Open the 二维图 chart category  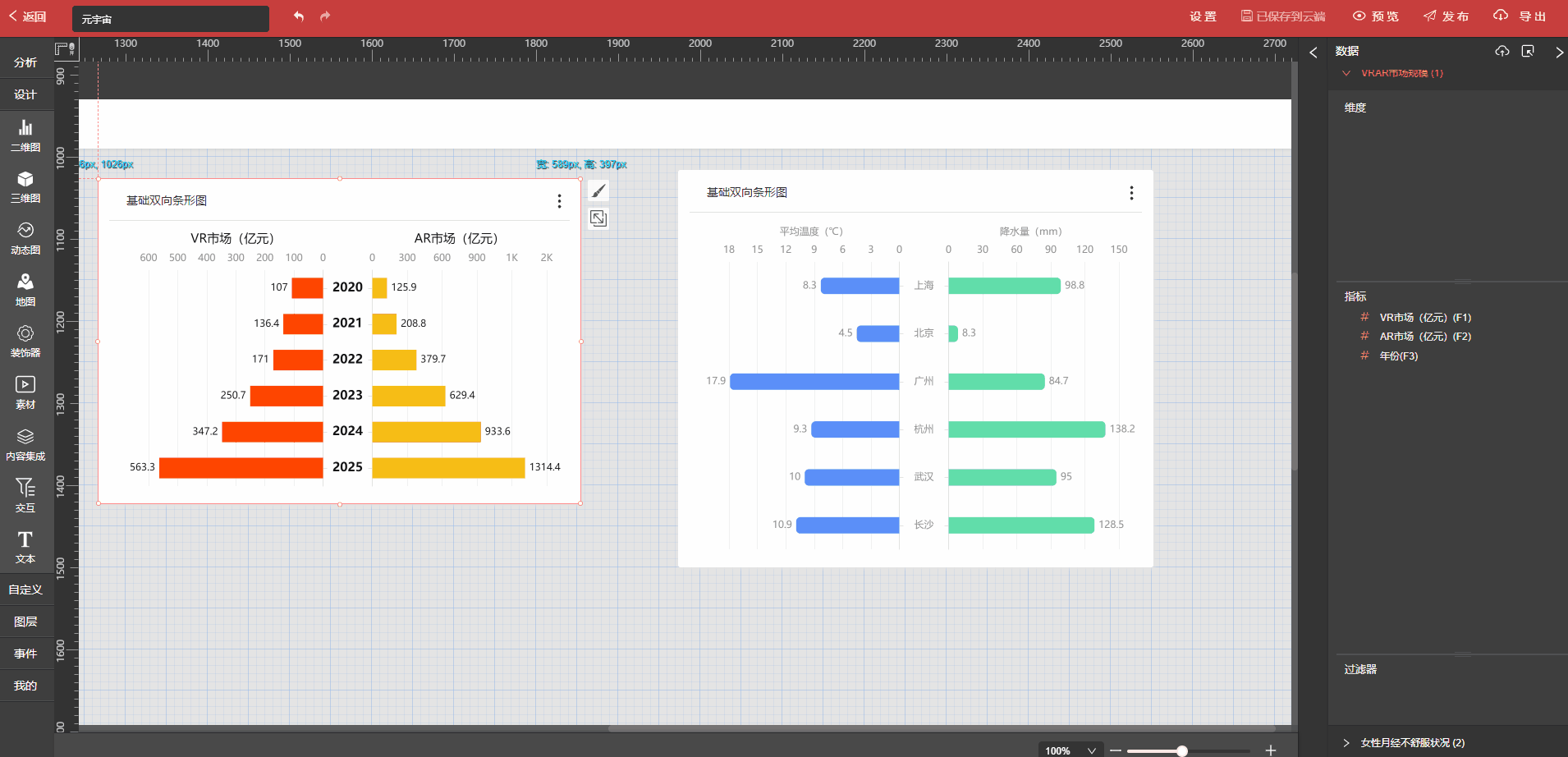pyautogui.click(x=25, y=135)
